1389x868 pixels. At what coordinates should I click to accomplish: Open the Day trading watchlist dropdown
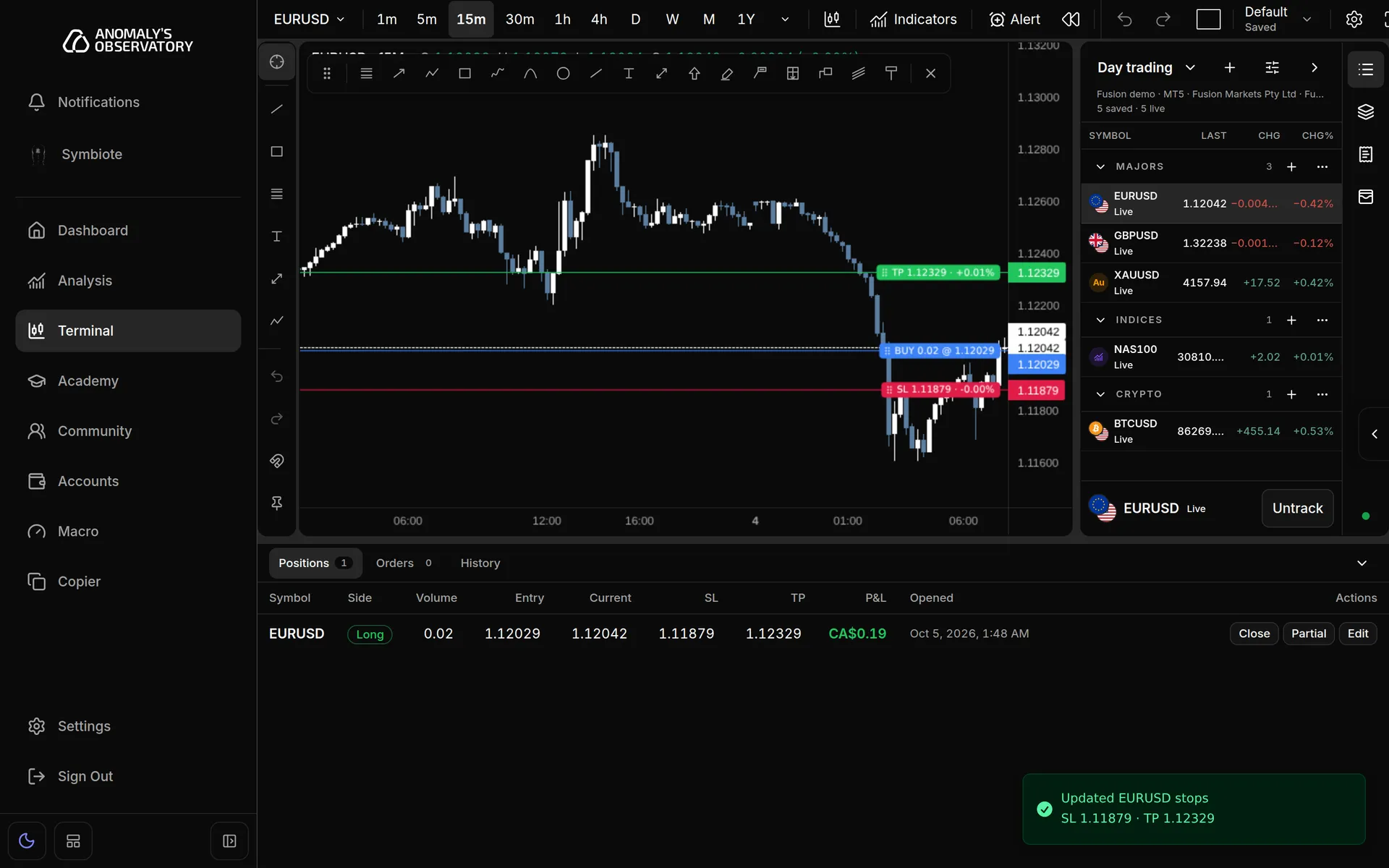click(1146, 68)
